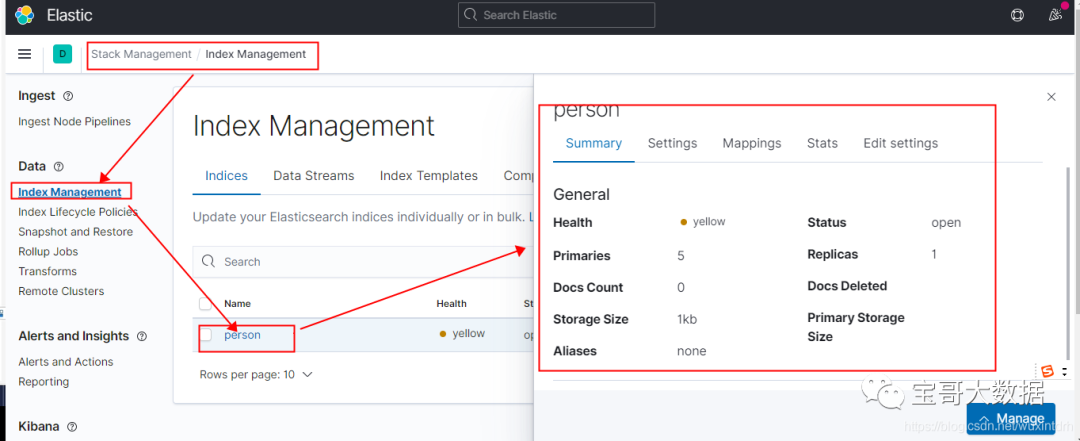Close the person index flyout
Image resolution: width=1080 pixels, height=441 pixels.
coord(1051,97)
